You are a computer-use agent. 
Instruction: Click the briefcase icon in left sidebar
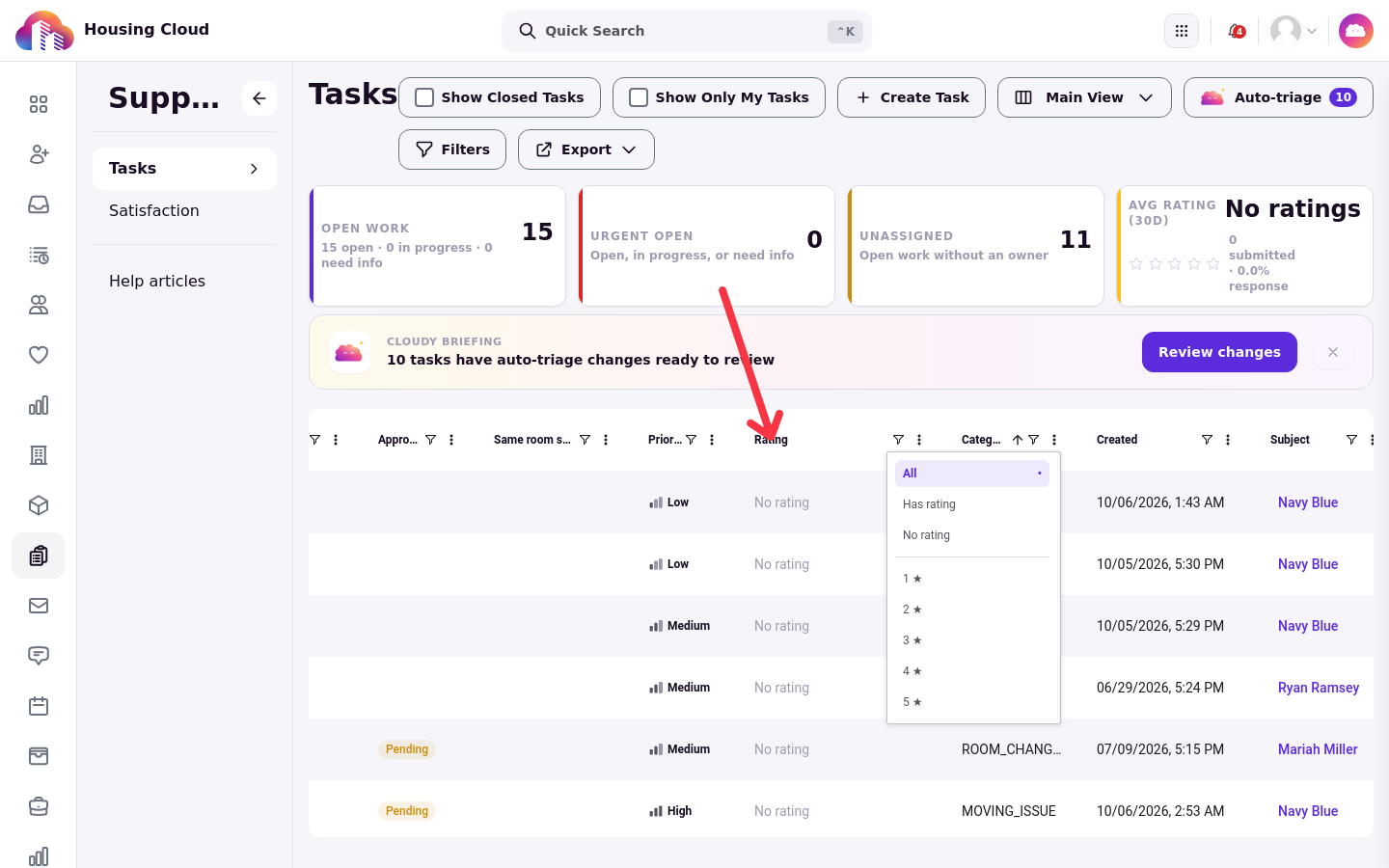(39, 806)
